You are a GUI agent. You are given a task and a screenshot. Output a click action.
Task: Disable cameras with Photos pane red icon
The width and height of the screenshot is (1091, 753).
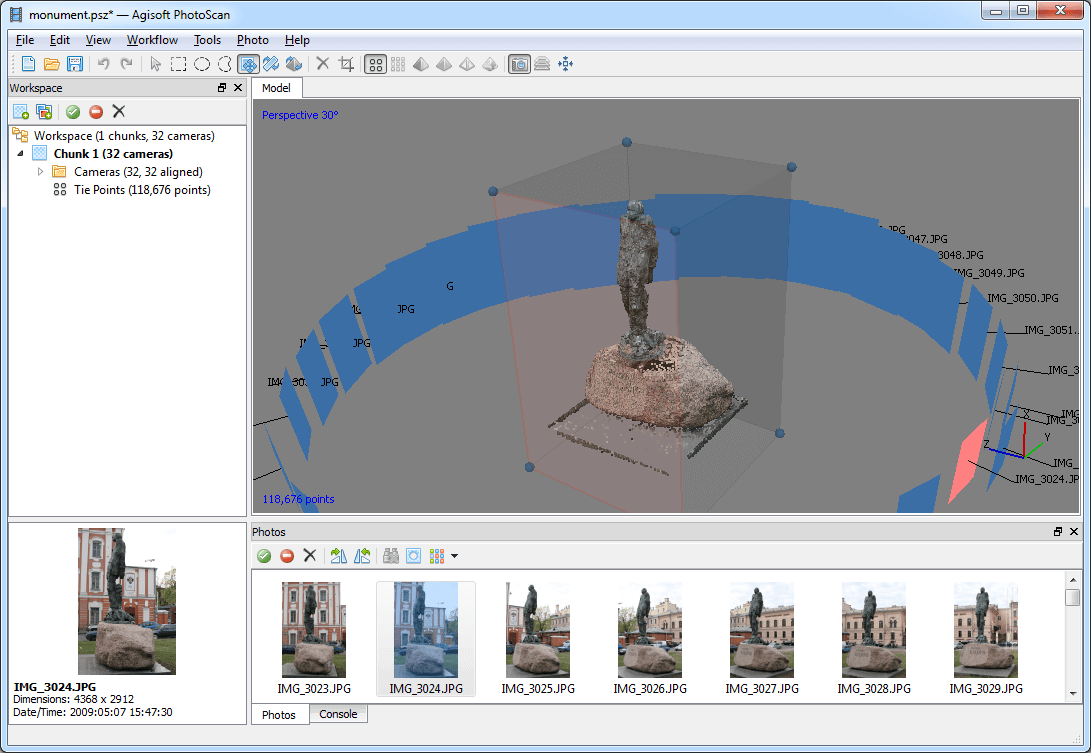coord(287,555)
